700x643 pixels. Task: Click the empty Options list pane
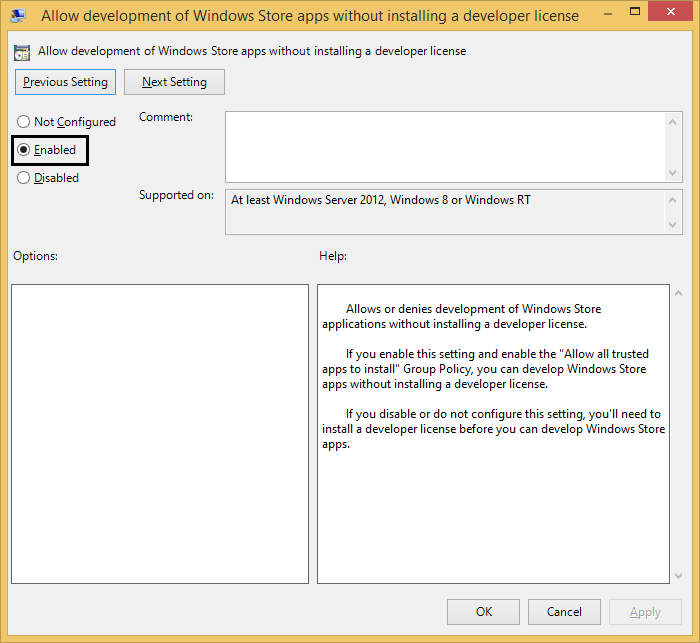point(160,434)
